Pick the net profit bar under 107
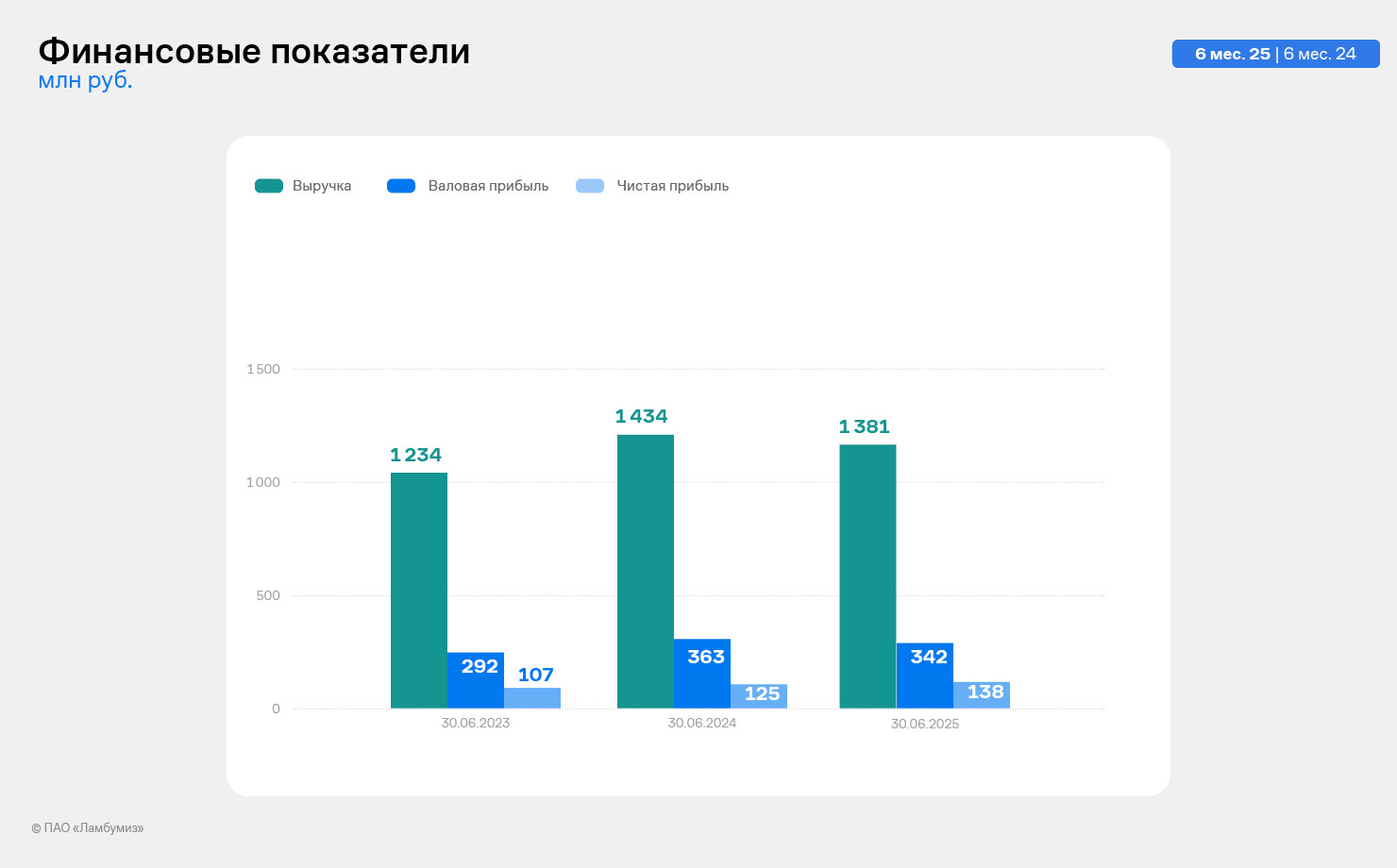This screenshot has width=1397, height=868. 532,698
